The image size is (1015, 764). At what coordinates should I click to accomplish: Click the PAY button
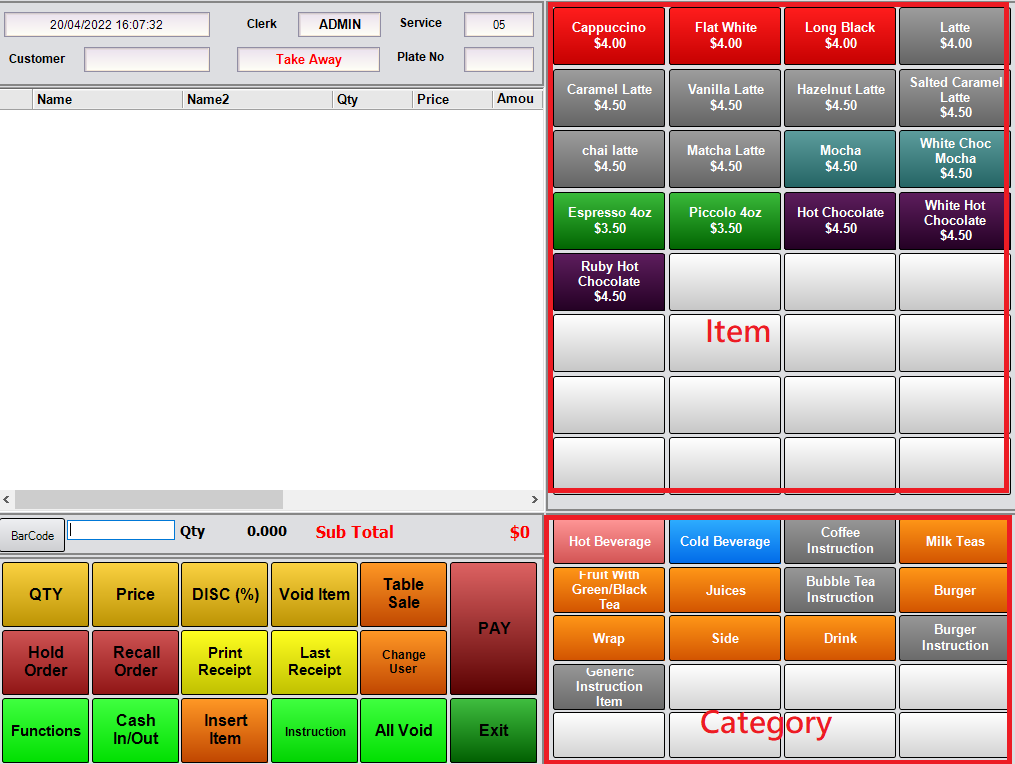[x=493, y=629]
